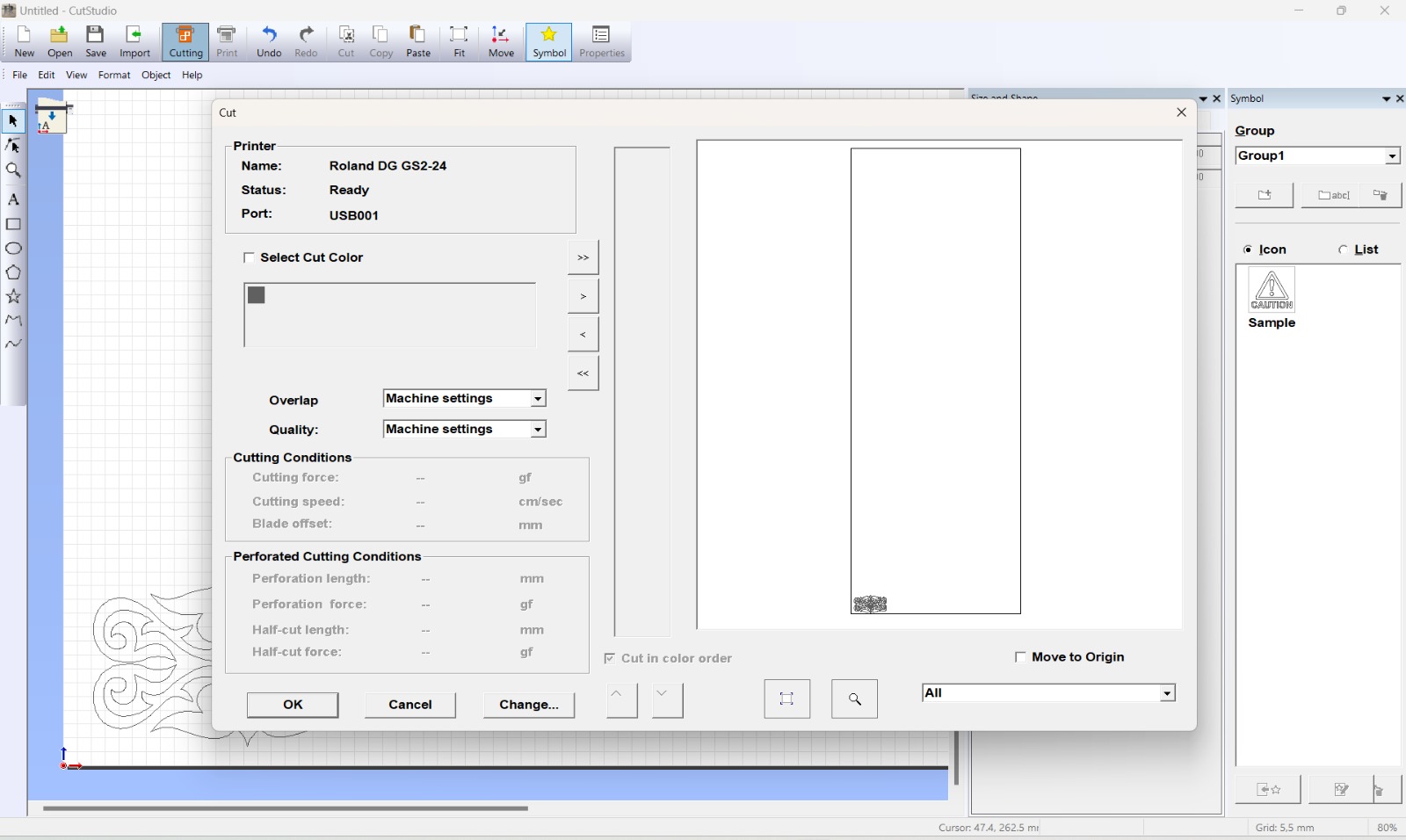This screenshot has width=1406, height=840.
Task: Click the move-up arrow in Cut dialog
Action: [622, 701]
